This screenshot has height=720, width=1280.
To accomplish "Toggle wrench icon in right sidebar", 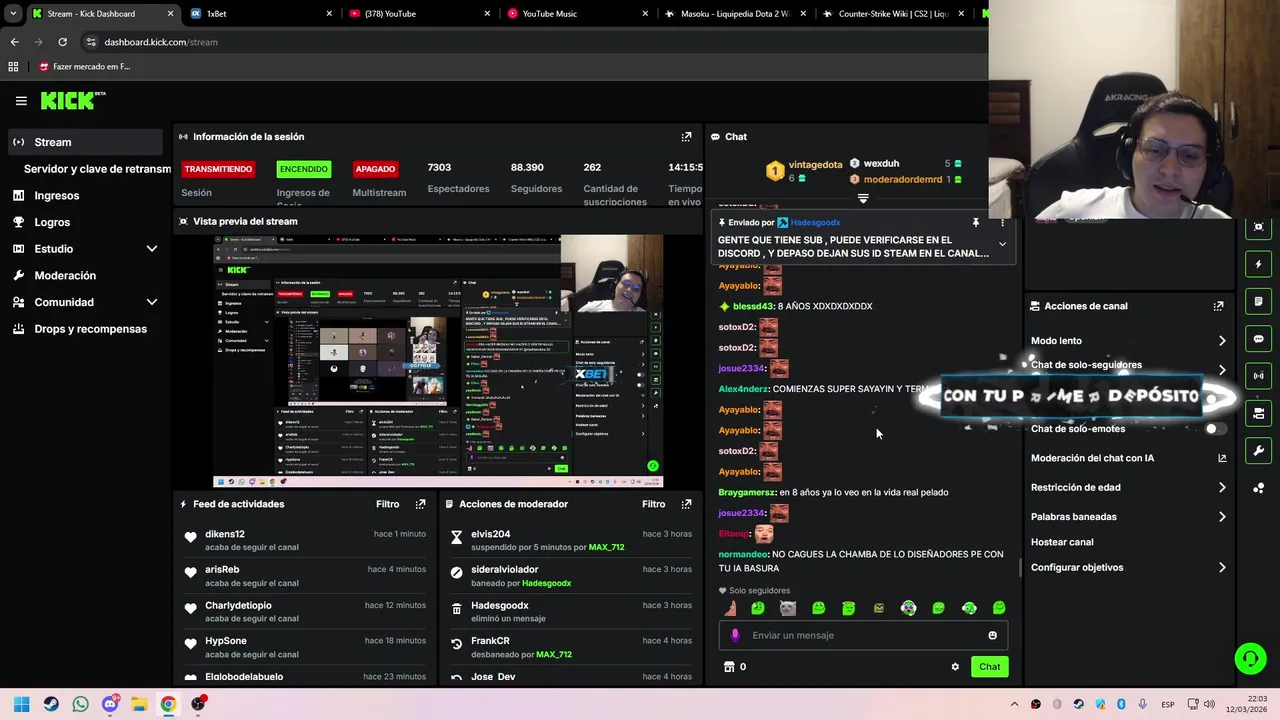I will (1258, 451).
